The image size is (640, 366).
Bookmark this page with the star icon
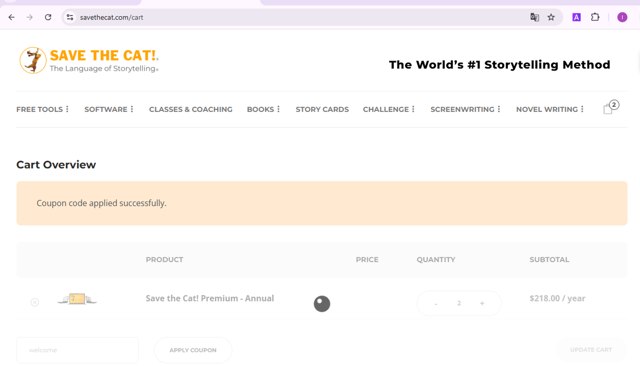pos(551,17)
